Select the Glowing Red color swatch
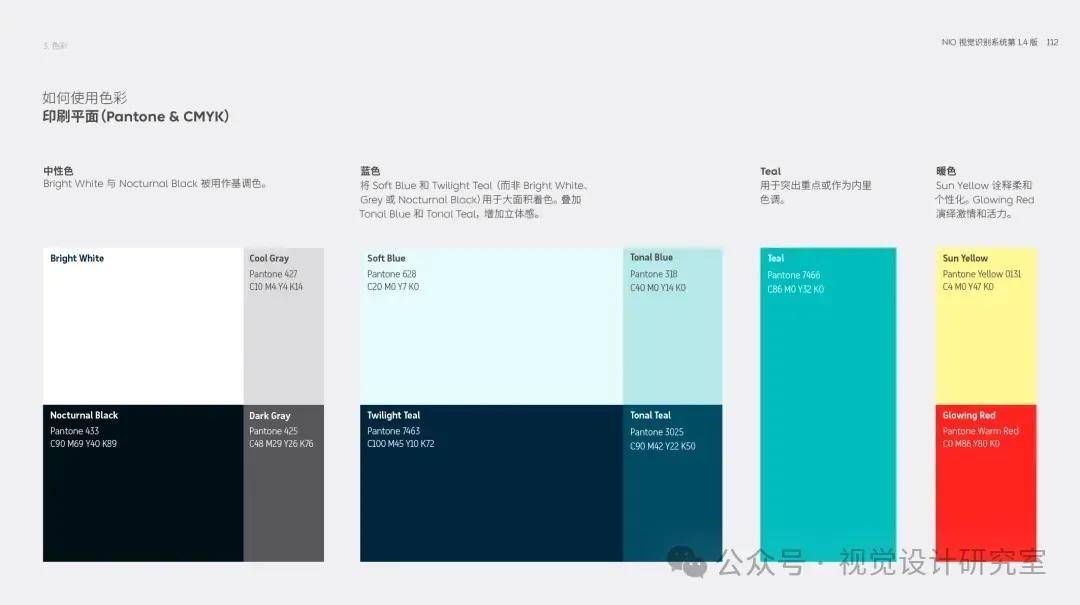 [985, 483]
